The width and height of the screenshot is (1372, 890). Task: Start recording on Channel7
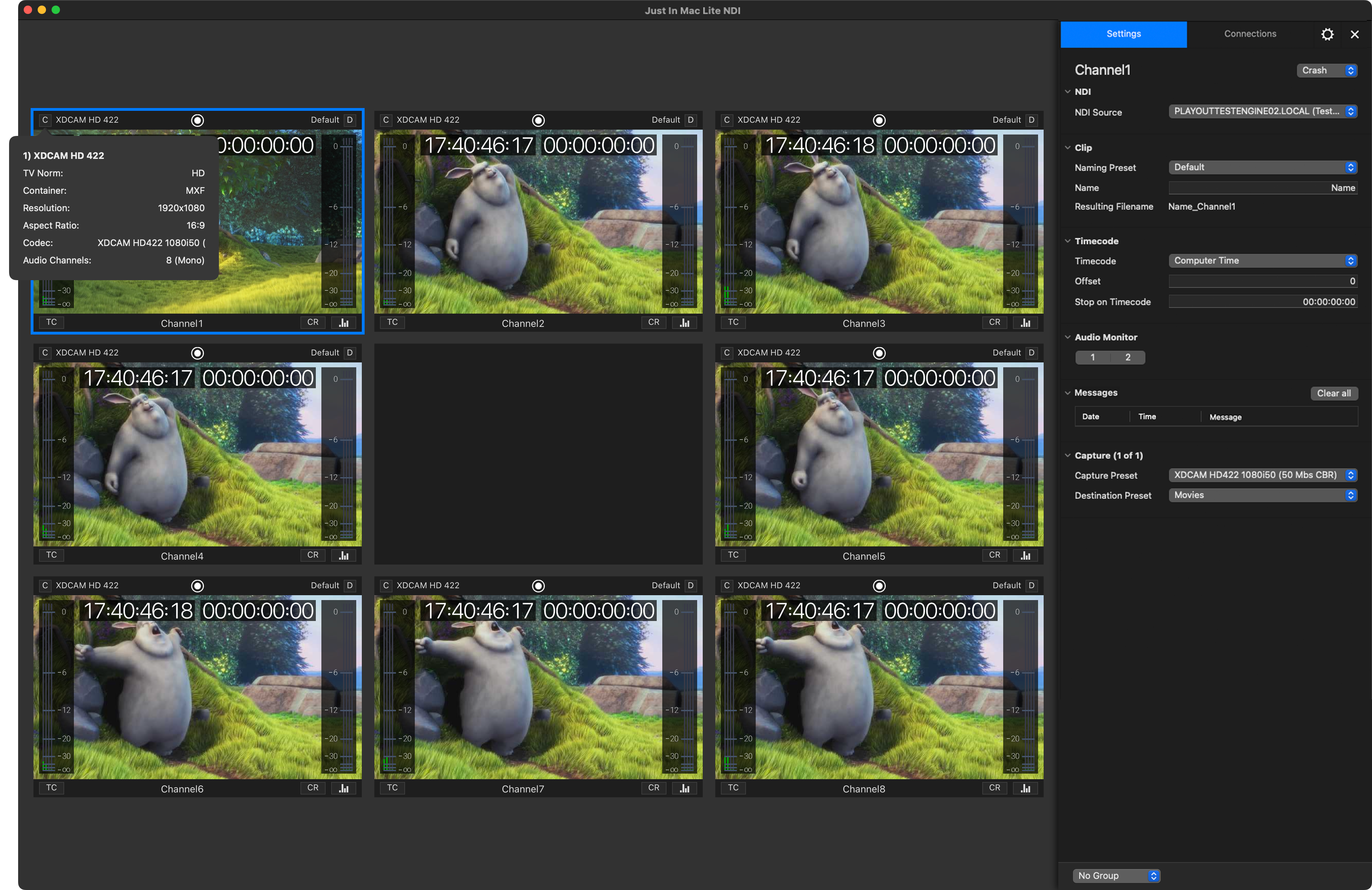click(x=538, y=586)
